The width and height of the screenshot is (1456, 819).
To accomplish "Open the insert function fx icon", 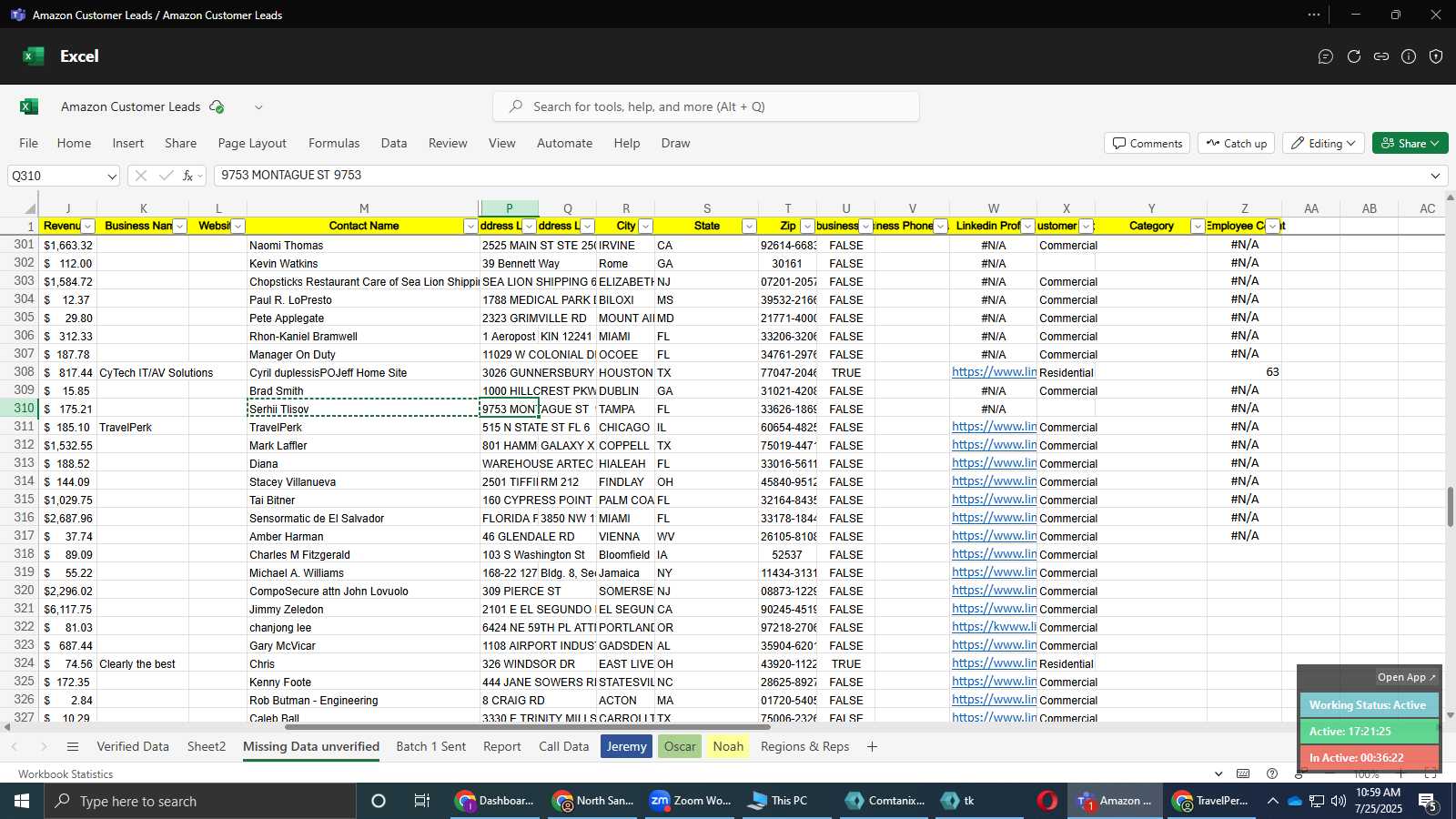I will pyautogui.click(x=188, y=176).
